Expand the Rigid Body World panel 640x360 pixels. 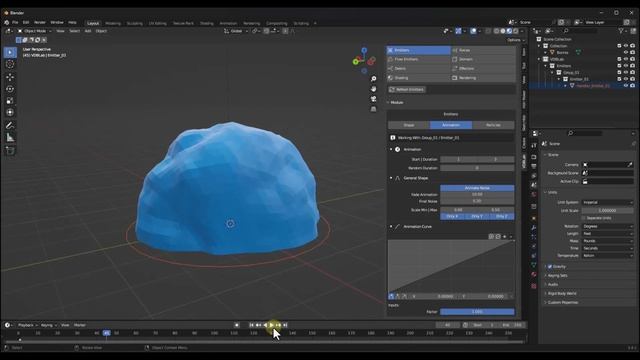[x=562, y=293]
